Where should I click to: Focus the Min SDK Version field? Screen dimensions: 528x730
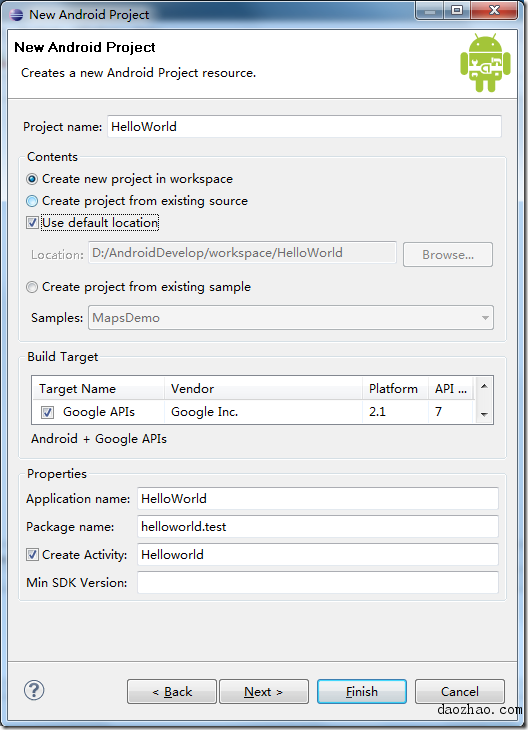point(318,582)
